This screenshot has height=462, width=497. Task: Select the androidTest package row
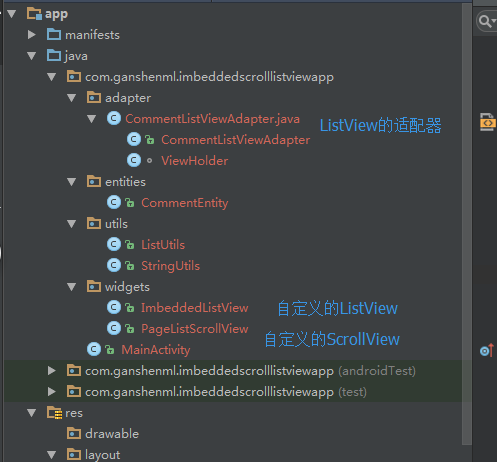pos(233,371)
